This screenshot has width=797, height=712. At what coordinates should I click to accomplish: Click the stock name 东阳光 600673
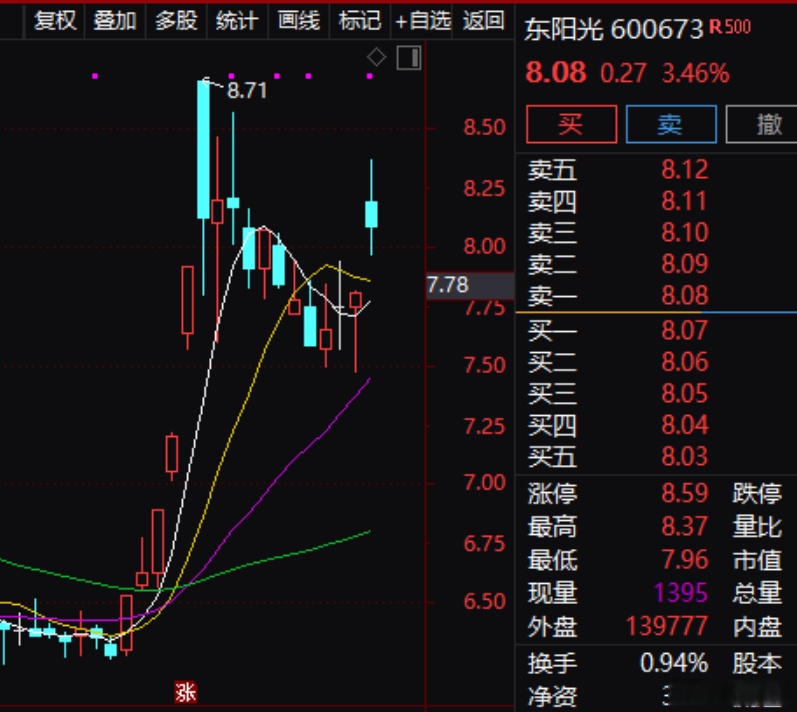(x=614, y=29)
